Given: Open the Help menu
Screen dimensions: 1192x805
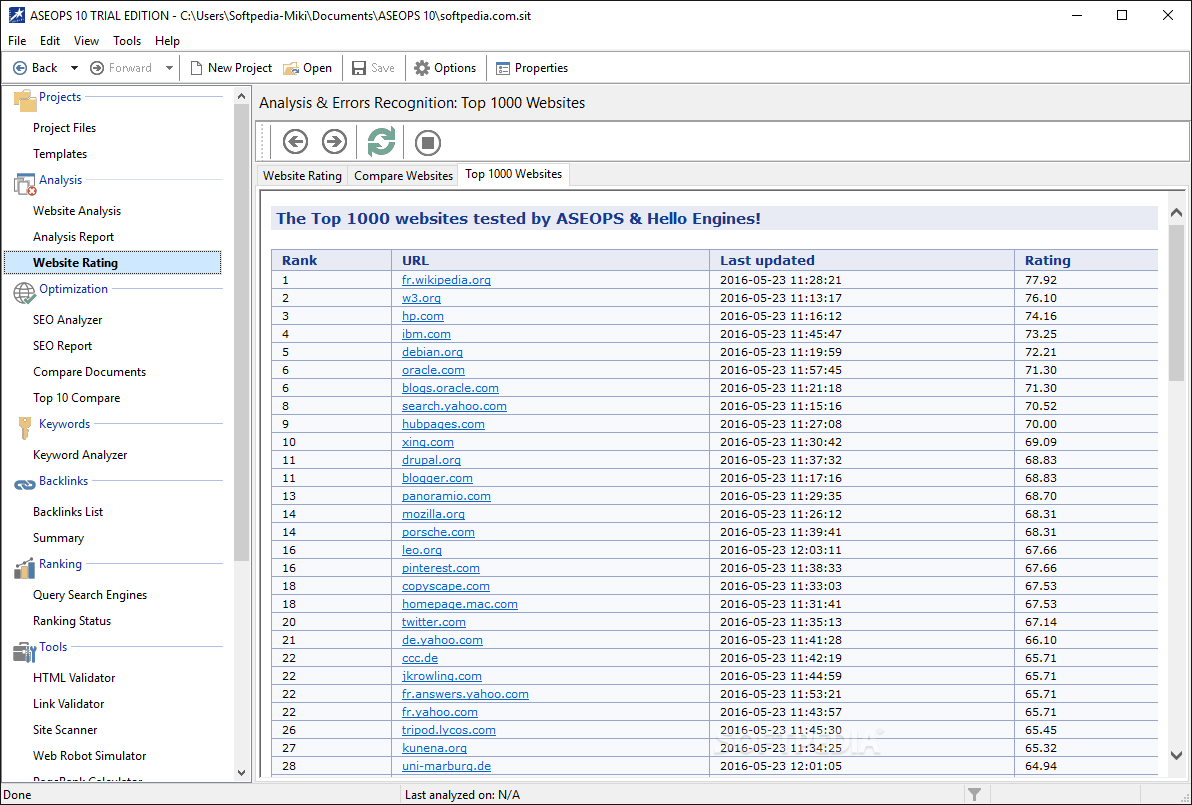Looking at the screenshot, I should [167, 41].
